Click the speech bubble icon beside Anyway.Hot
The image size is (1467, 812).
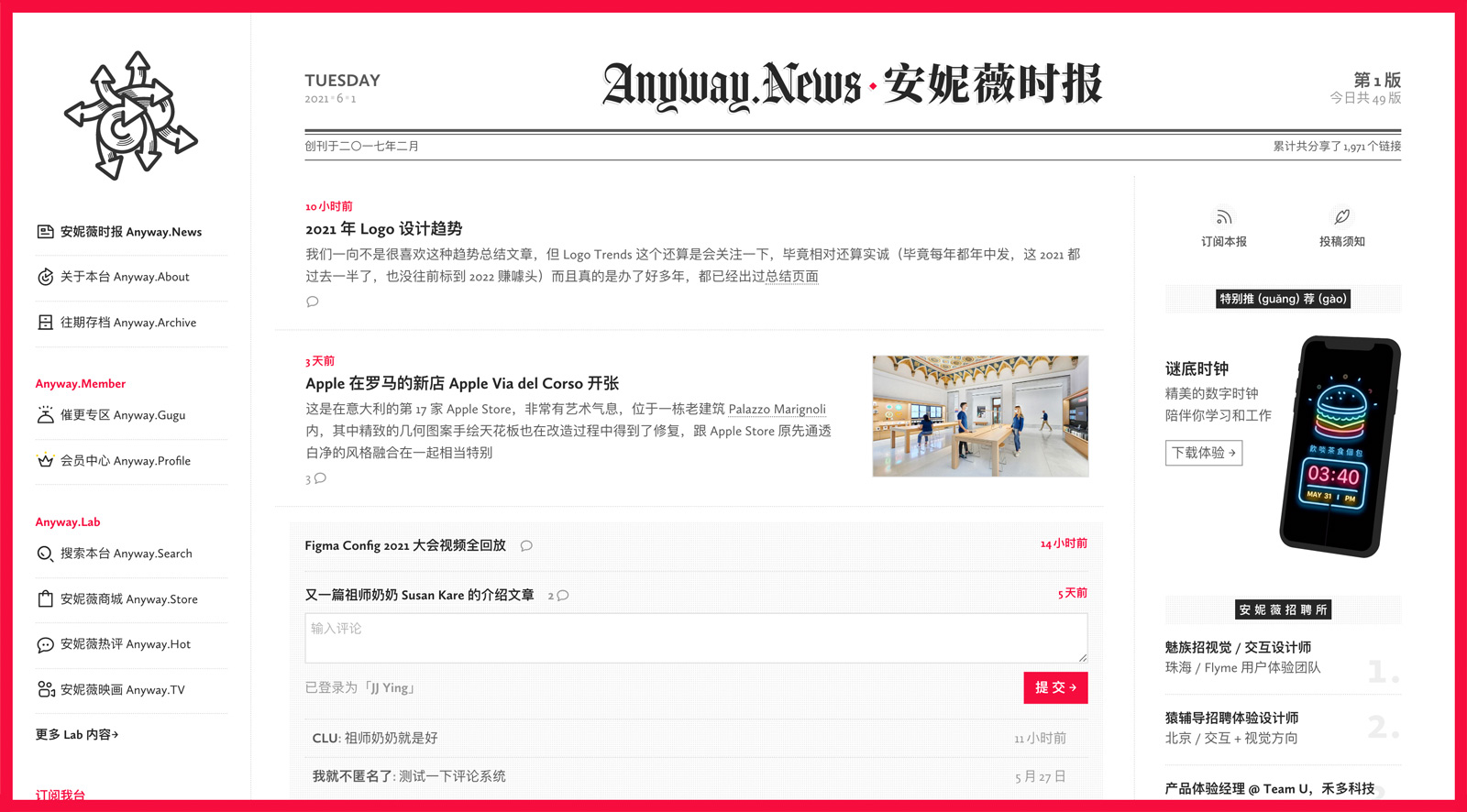(x=45, y=644)
